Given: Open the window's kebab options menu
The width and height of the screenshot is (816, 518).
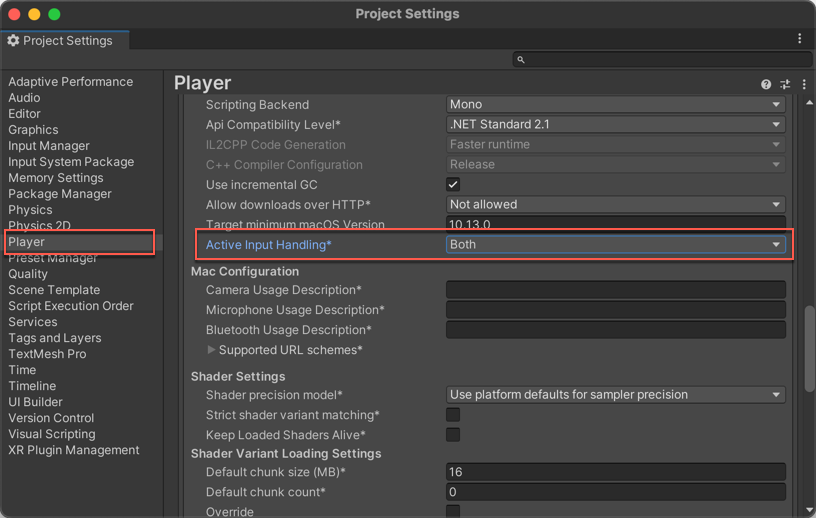Looking at the screenshot, I should (799, 39).
